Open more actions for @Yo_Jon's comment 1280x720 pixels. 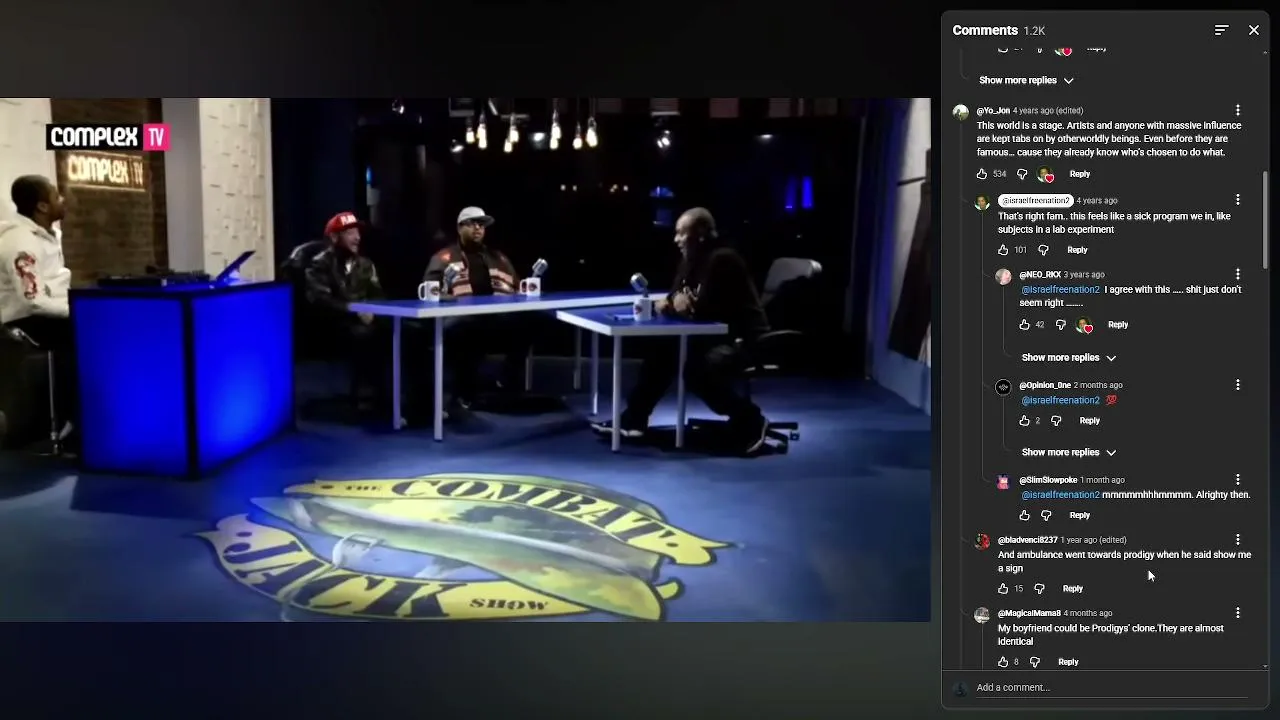pos(1238,110)
